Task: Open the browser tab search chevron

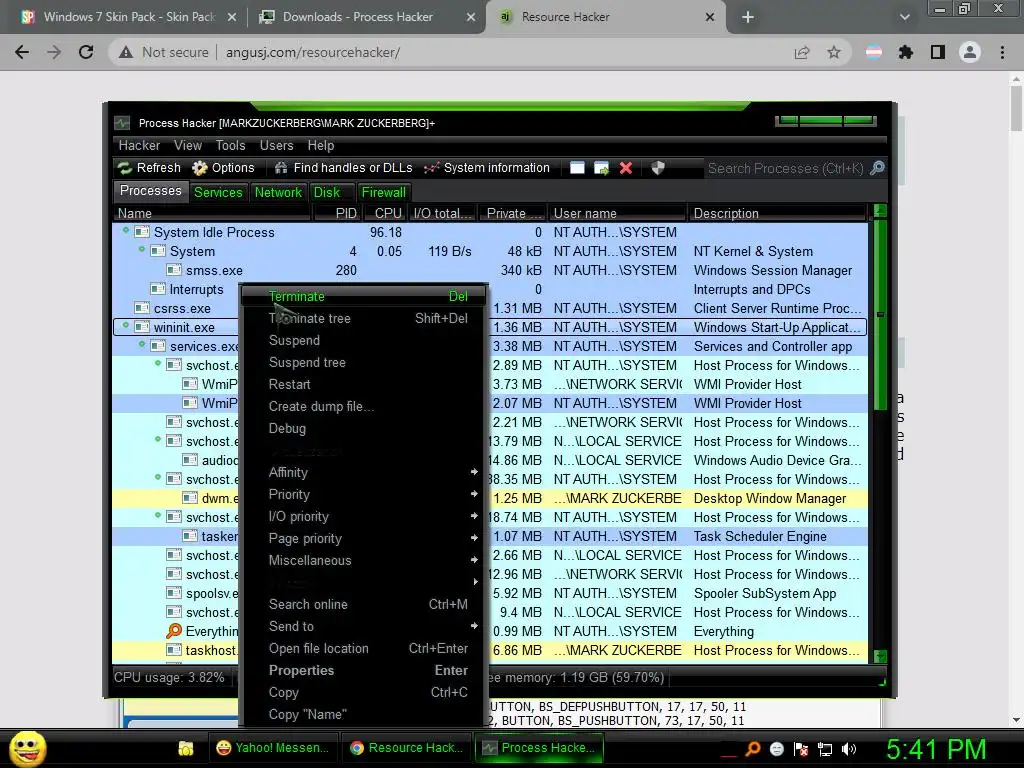Action: coord(904,17)
